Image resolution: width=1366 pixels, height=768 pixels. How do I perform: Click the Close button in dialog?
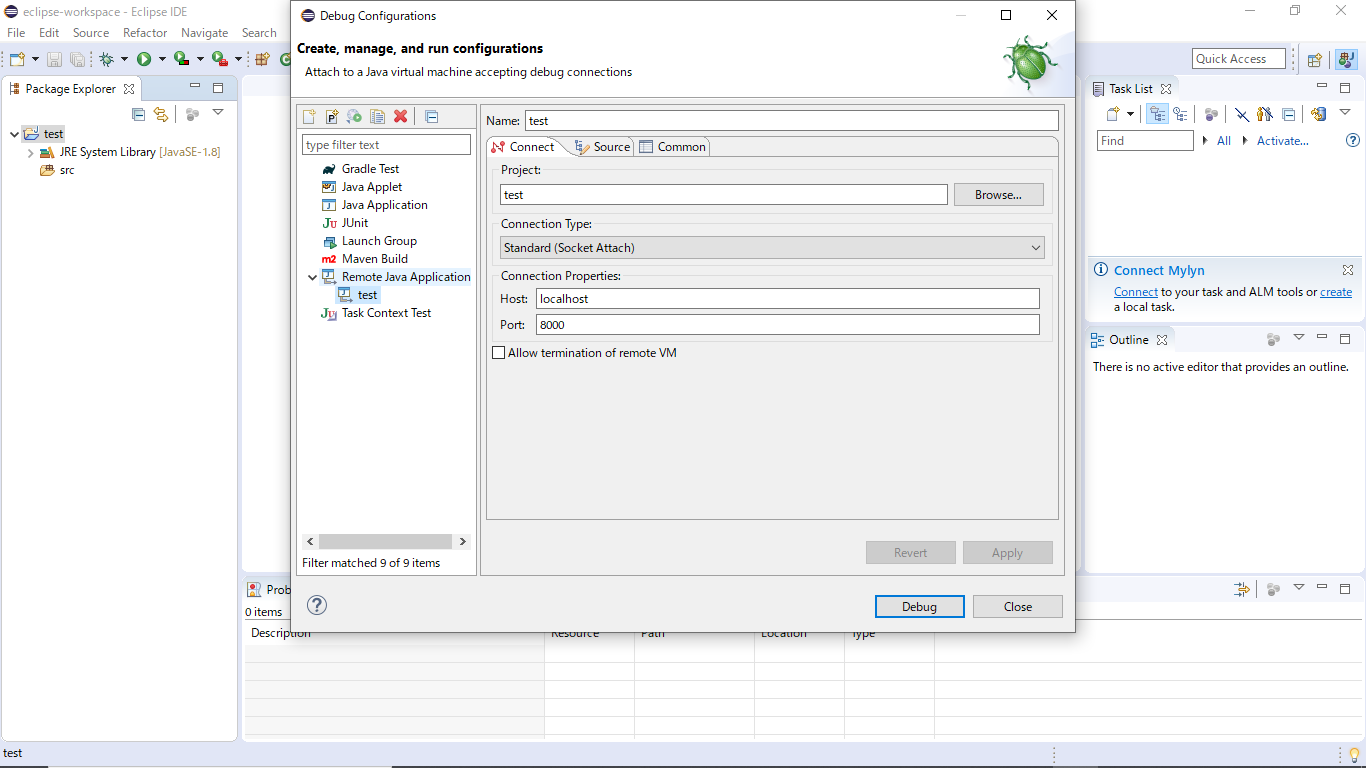tap(1018, 607)
